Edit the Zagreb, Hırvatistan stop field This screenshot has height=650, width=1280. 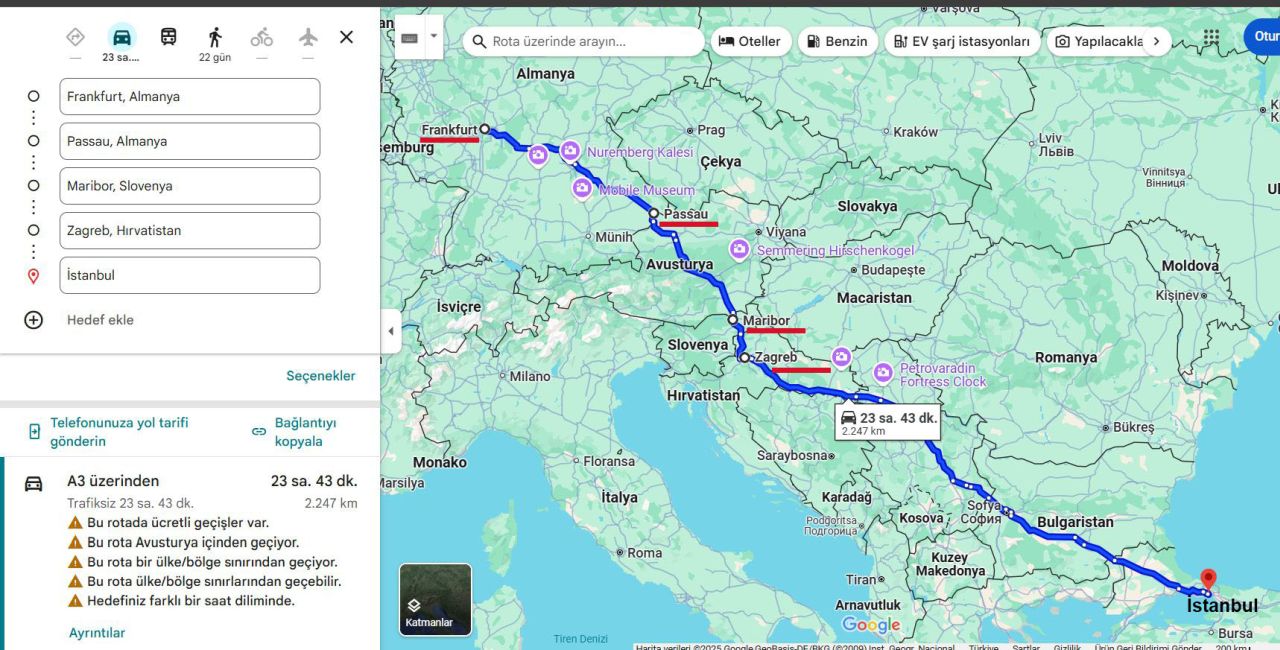[x=190, y=230]
